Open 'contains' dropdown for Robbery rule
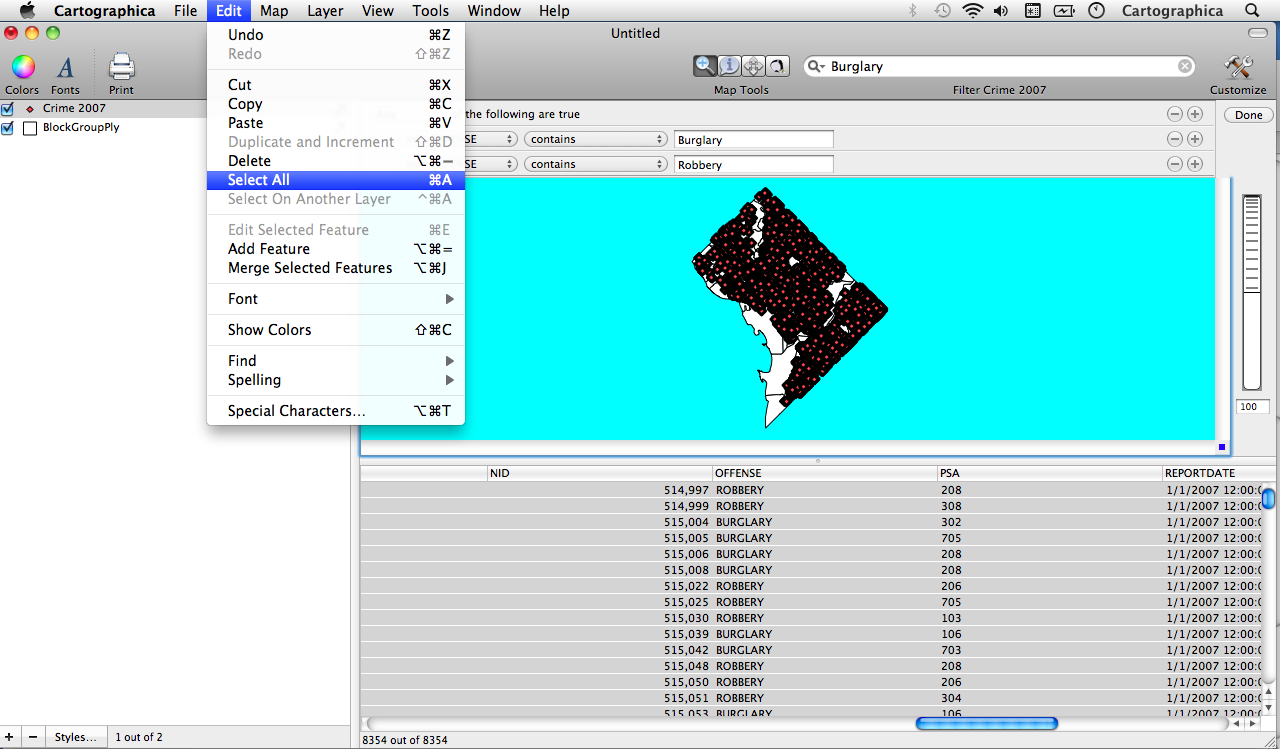 tap(597, 164)
